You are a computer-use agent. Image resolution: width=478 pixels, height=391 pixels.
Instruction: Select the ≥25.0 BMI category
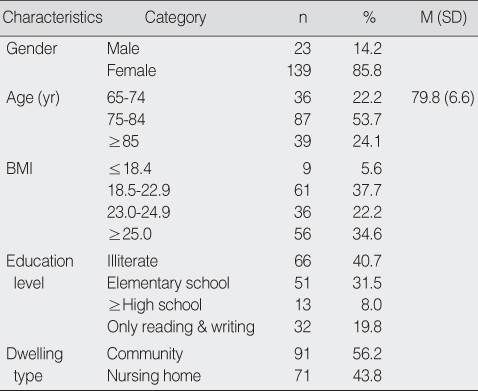[130, 234]
